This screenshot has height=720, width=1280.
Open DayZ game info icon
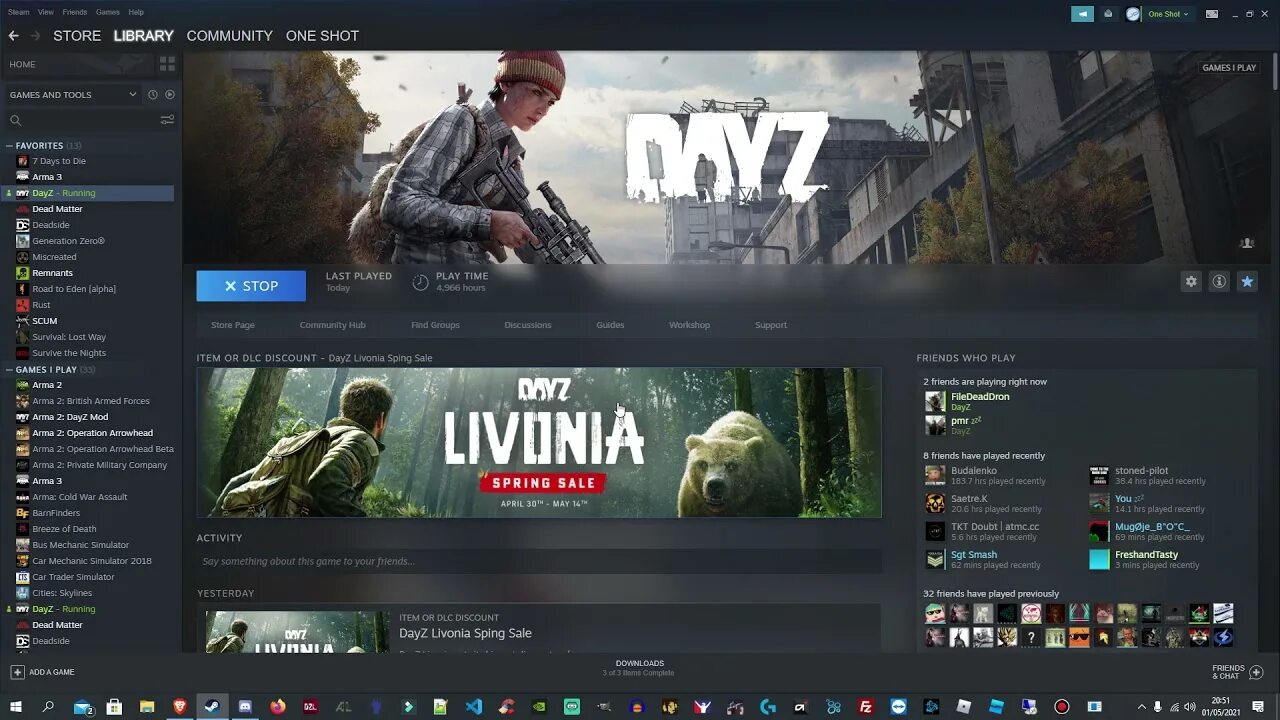(x=1219, y=282)
